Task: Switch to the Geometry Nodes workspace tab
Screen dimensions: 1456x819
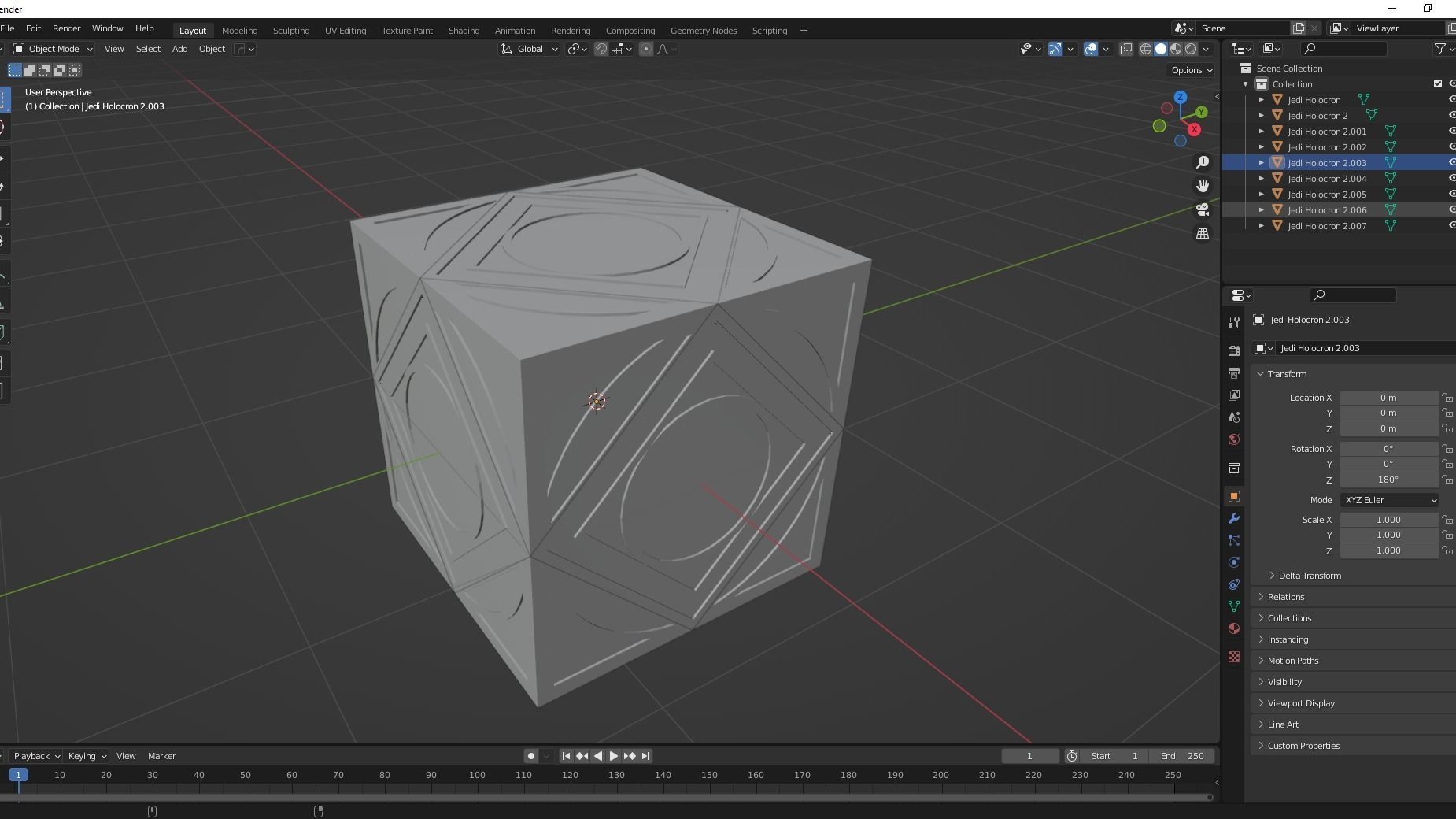Action: pyautogui.click(x=703, y=31)
